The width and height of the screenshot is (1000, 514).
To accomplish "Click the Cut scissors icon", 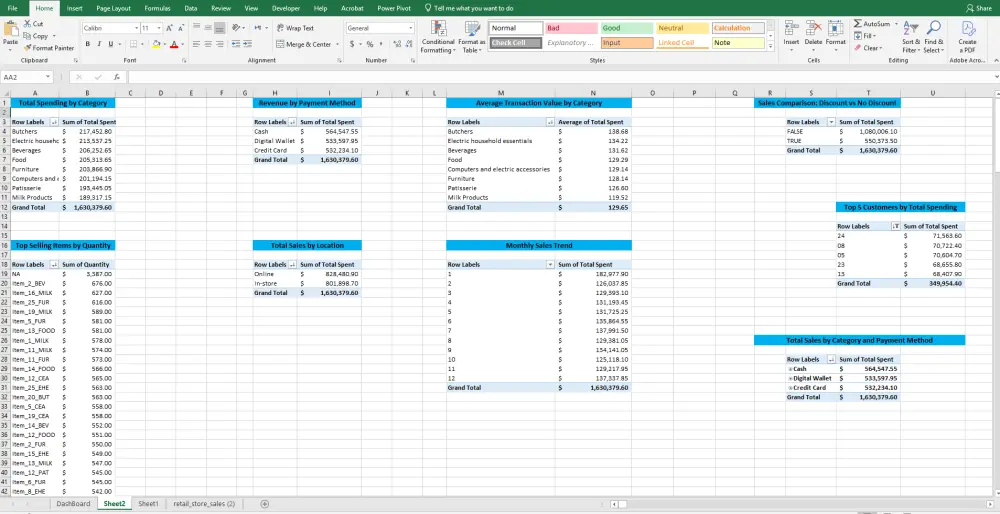I will [x=27, y=24].
